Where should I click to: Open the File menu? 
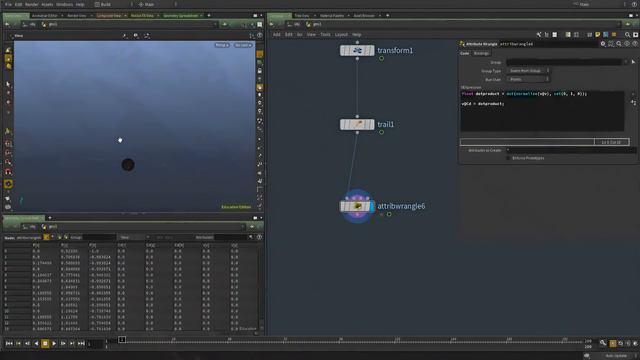[8, 4]
